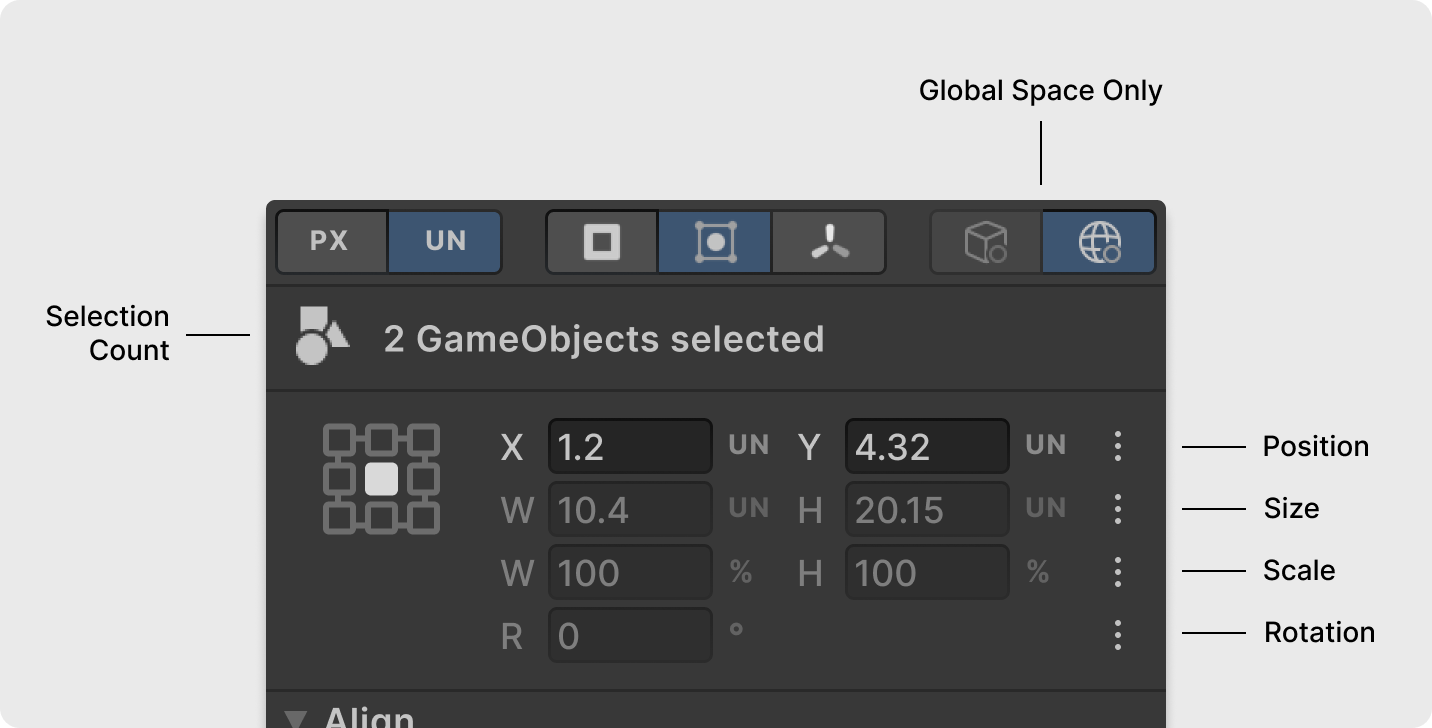
Task: Open the Size row three-dot menu
Action: click(x=1118, y=509)
